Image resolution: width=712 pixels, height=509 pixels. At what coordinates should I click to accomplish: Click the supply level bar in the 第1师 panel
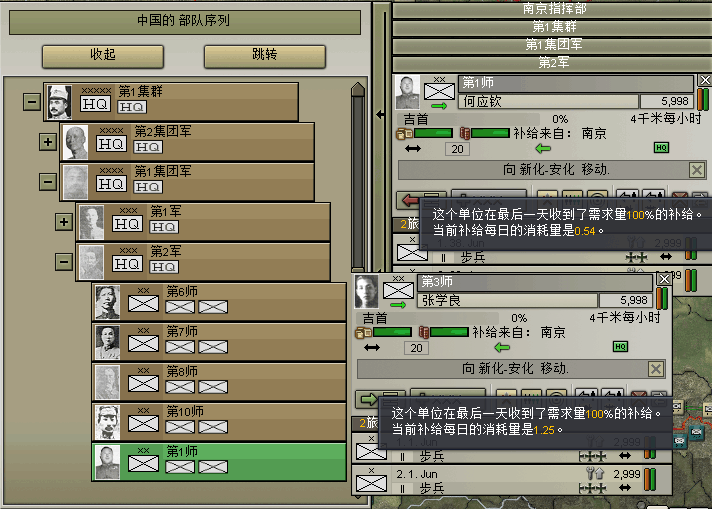click(x=433, y=133)
